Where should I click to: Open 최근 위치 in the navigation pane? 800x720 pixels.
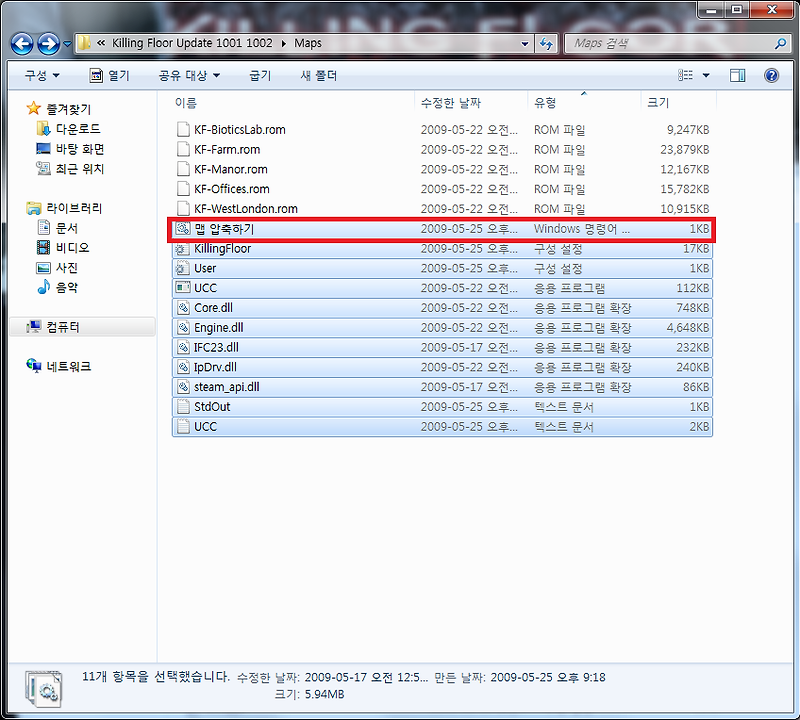point(80,168)
